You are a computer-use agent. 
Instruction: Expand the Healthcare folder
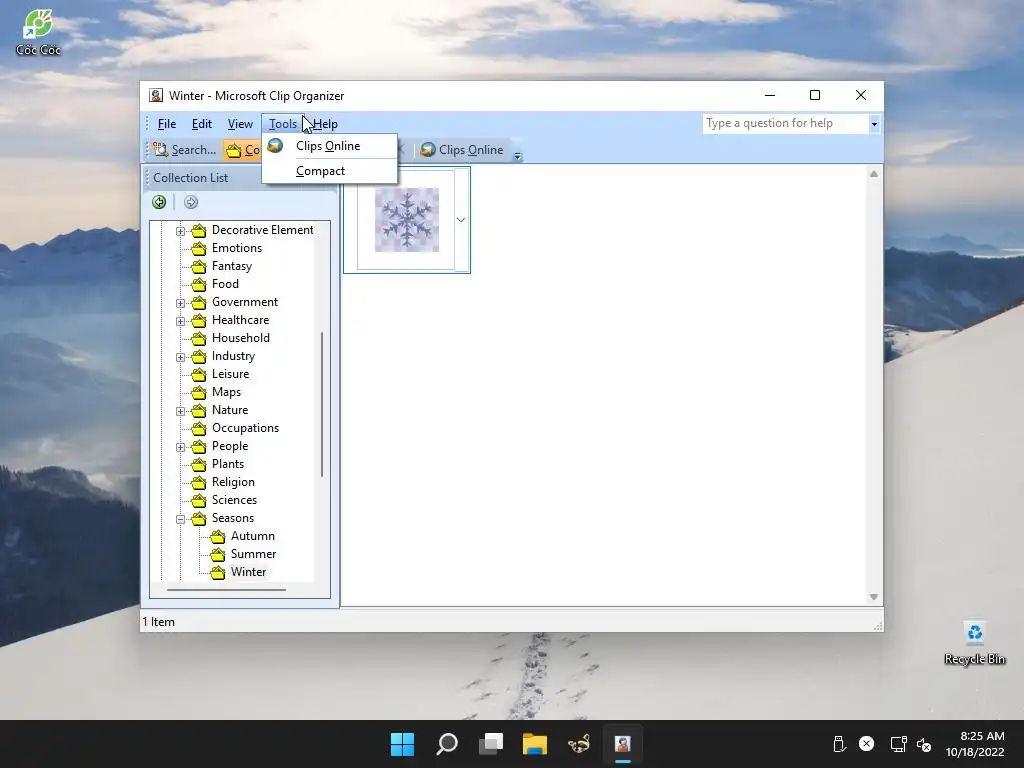point(180,321)
